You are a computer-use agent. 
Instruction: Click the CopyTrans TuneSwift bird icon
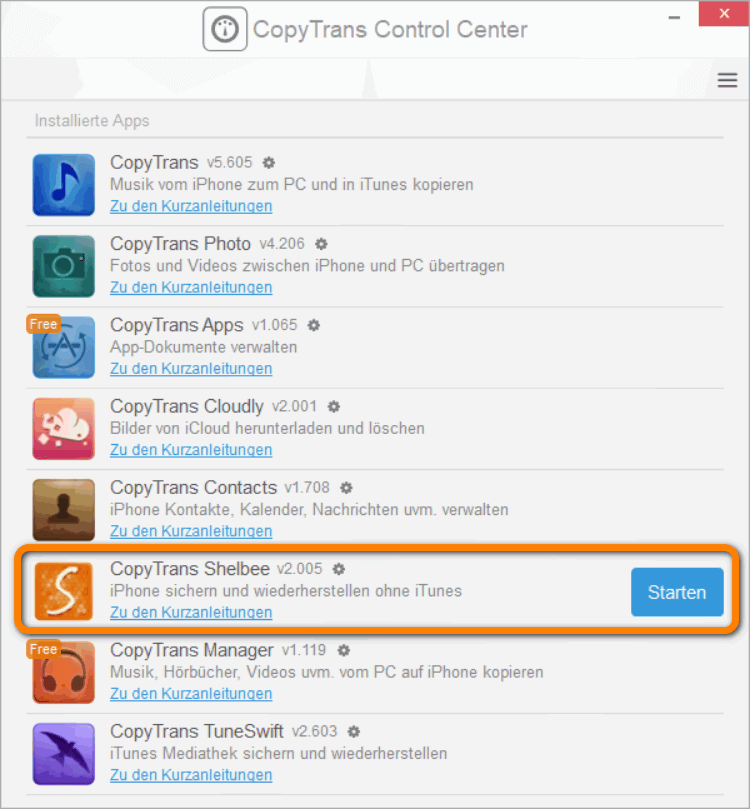point(64,754)
